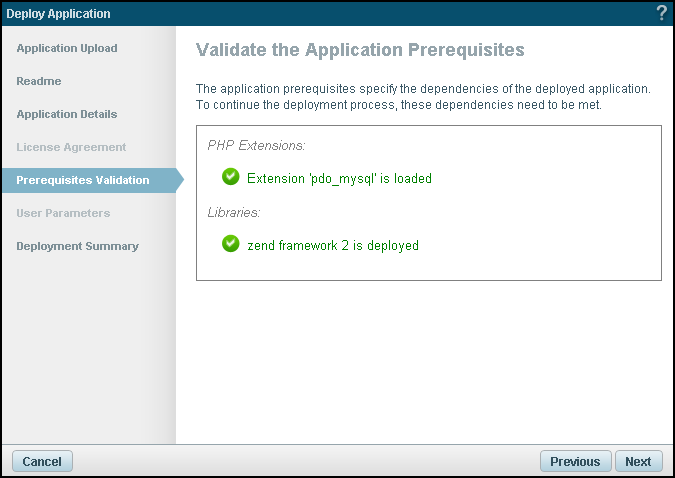
Task: Open the Readme step
Action: tap(39, 81)
